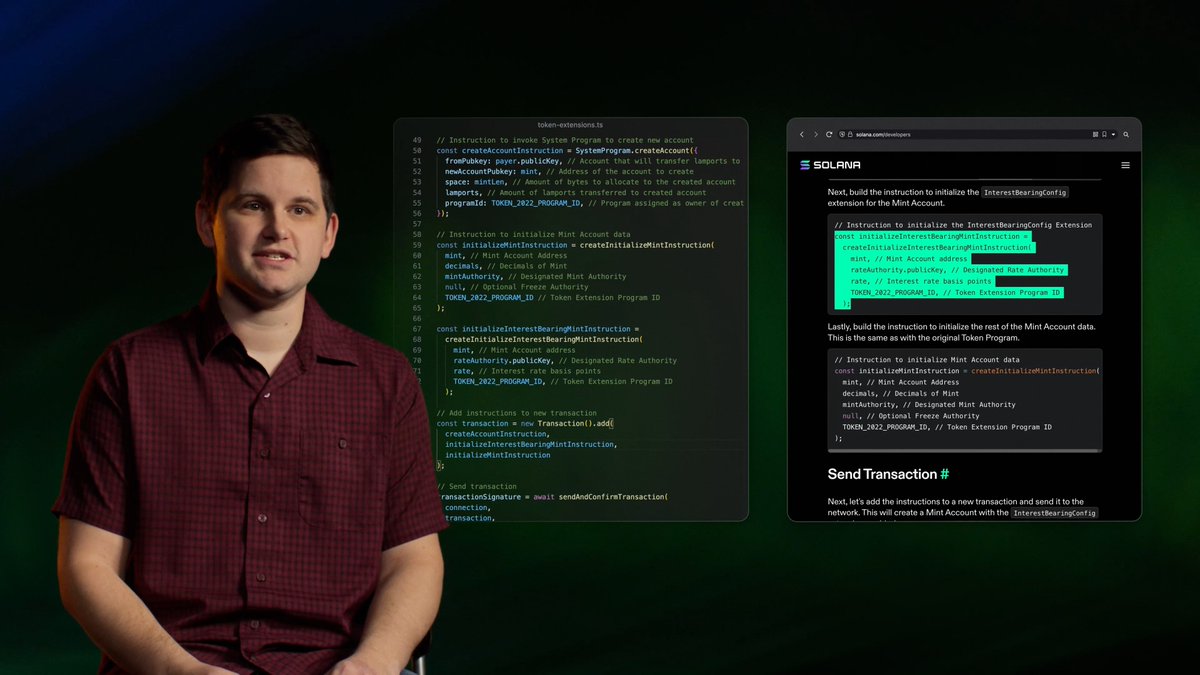Click 'initializeMintInstruction' line 78 in editor

coord(498,455)
